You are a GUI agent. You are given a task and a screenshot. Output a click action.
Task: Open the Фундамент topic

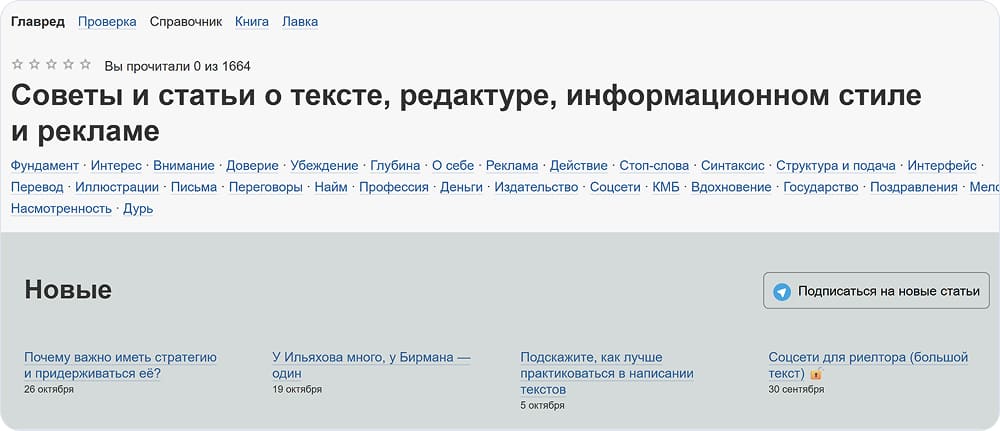coord(45,166)
